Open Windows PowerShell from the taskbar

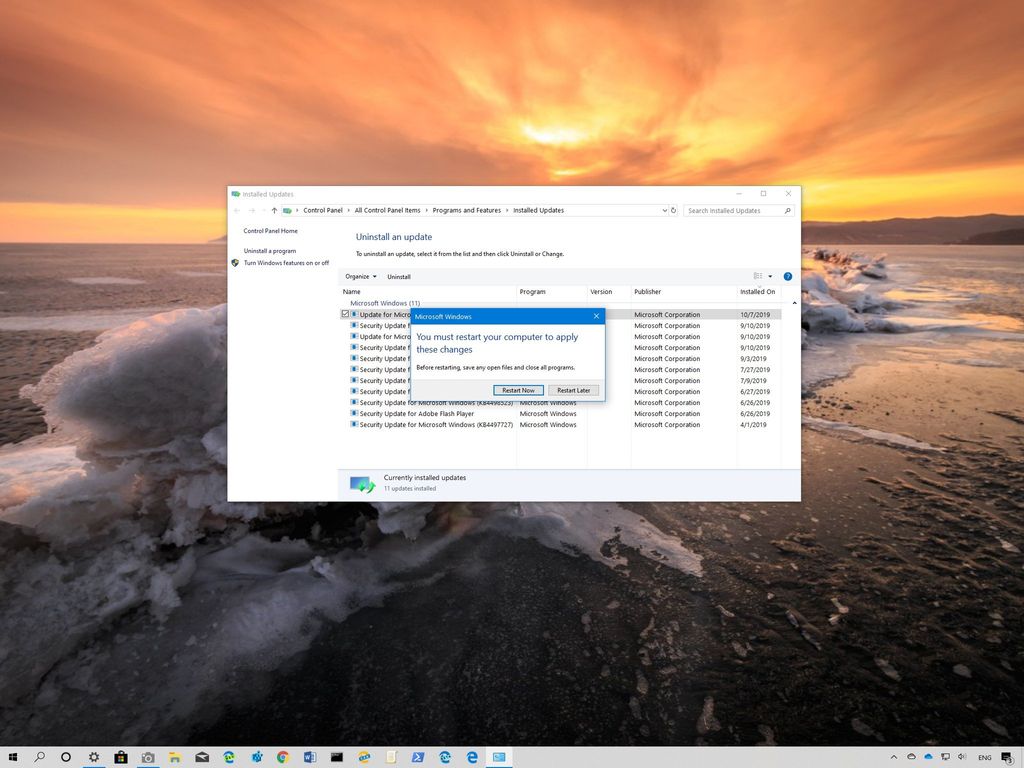[417, 757]
